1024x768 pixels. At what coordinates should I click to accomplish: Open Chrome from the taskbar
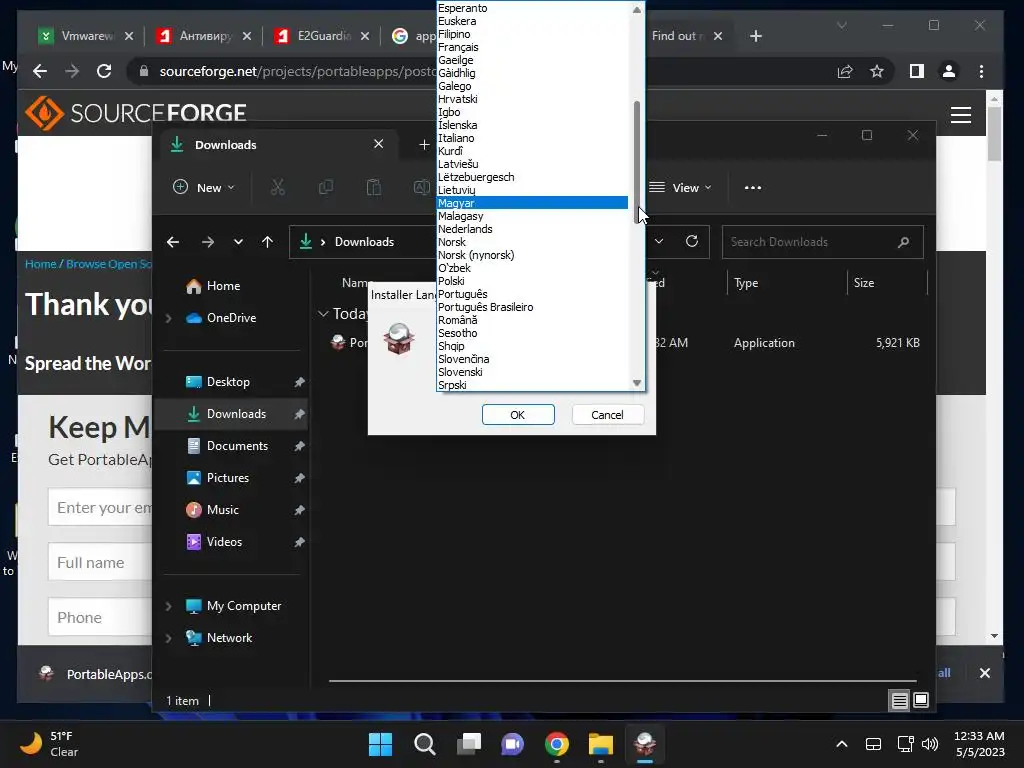point(556,744)
